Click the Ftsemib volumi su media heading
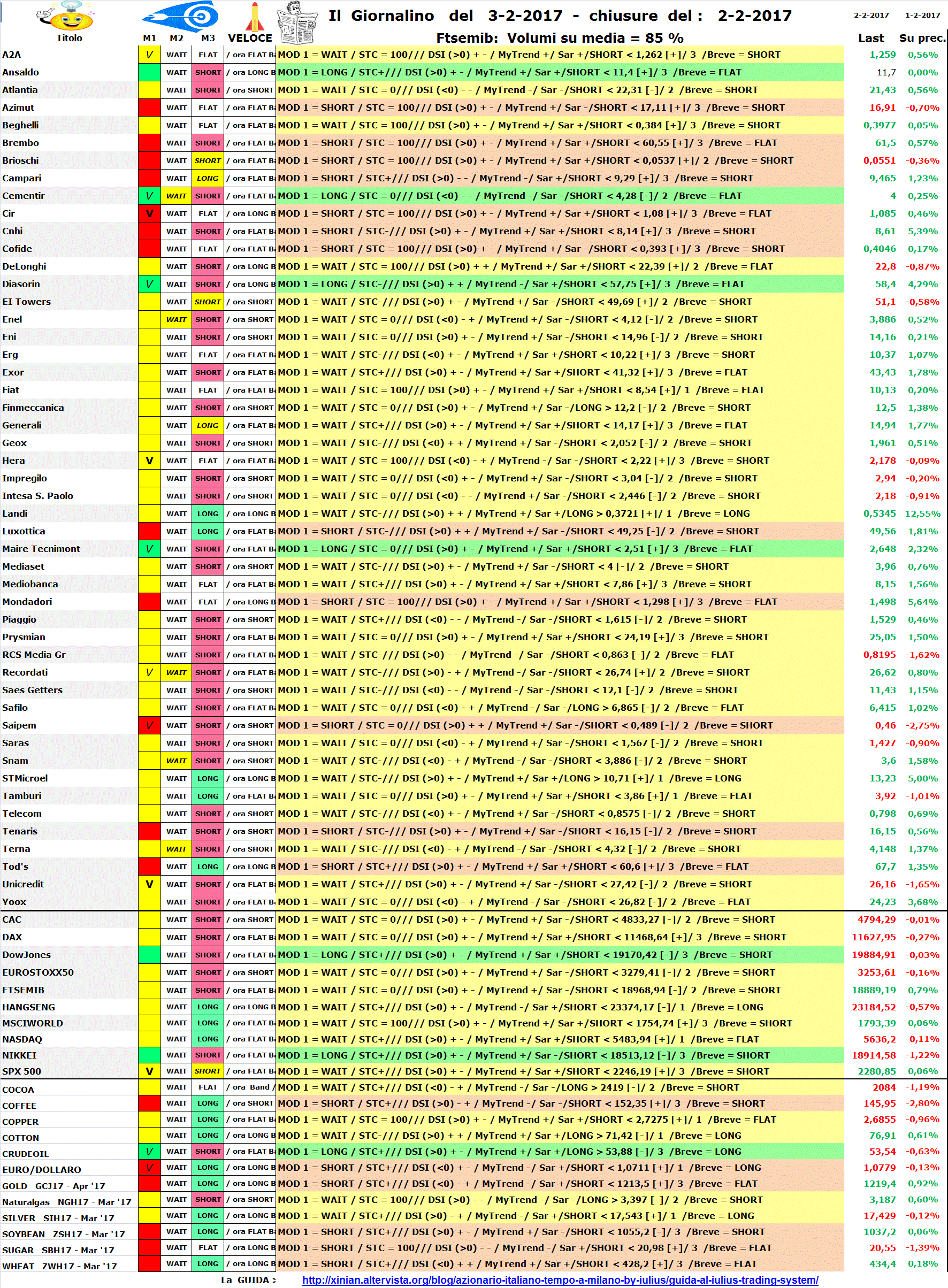948x1288 pixels. [x=560, y=38]
